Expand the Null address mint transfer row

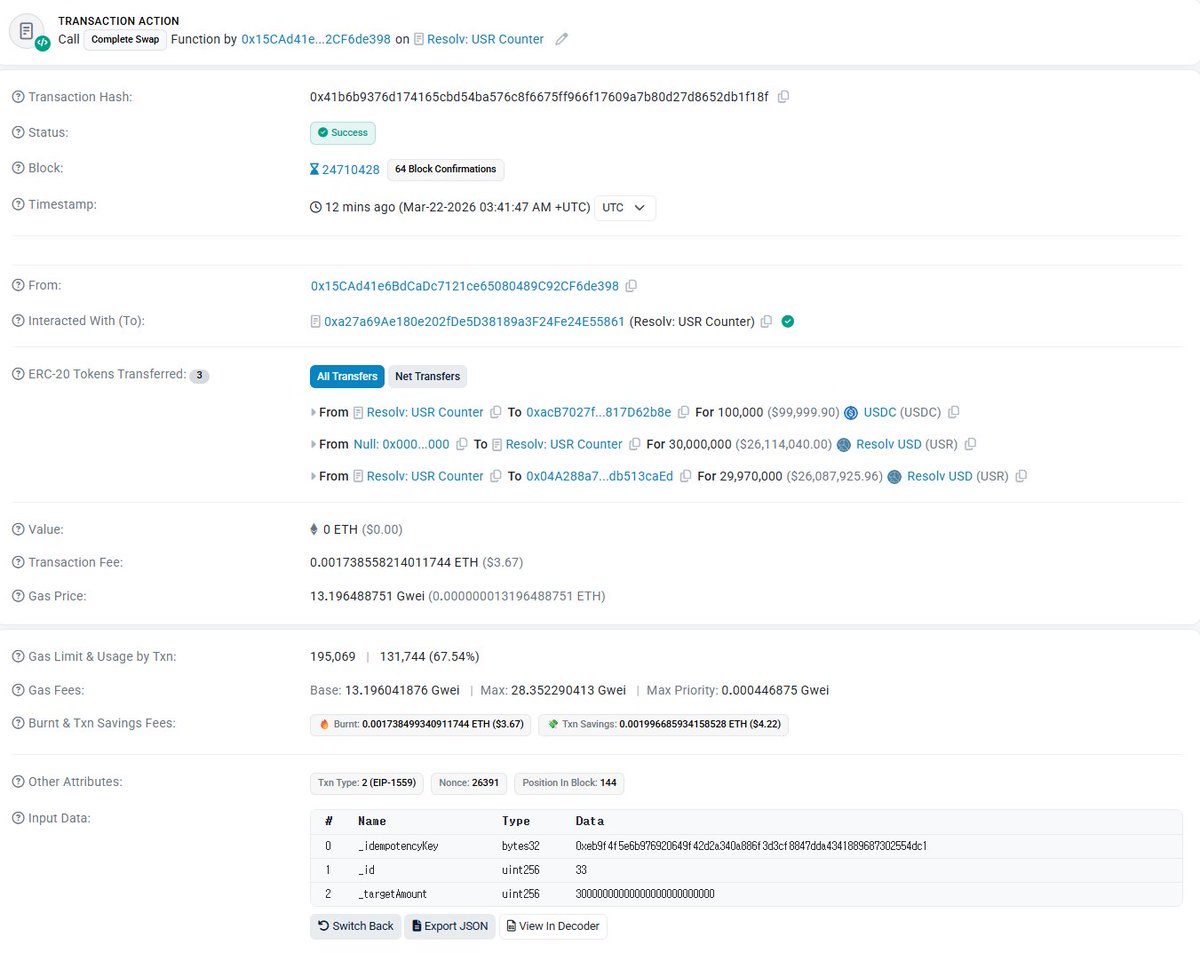pyautogui.click(x=313, y=444)
